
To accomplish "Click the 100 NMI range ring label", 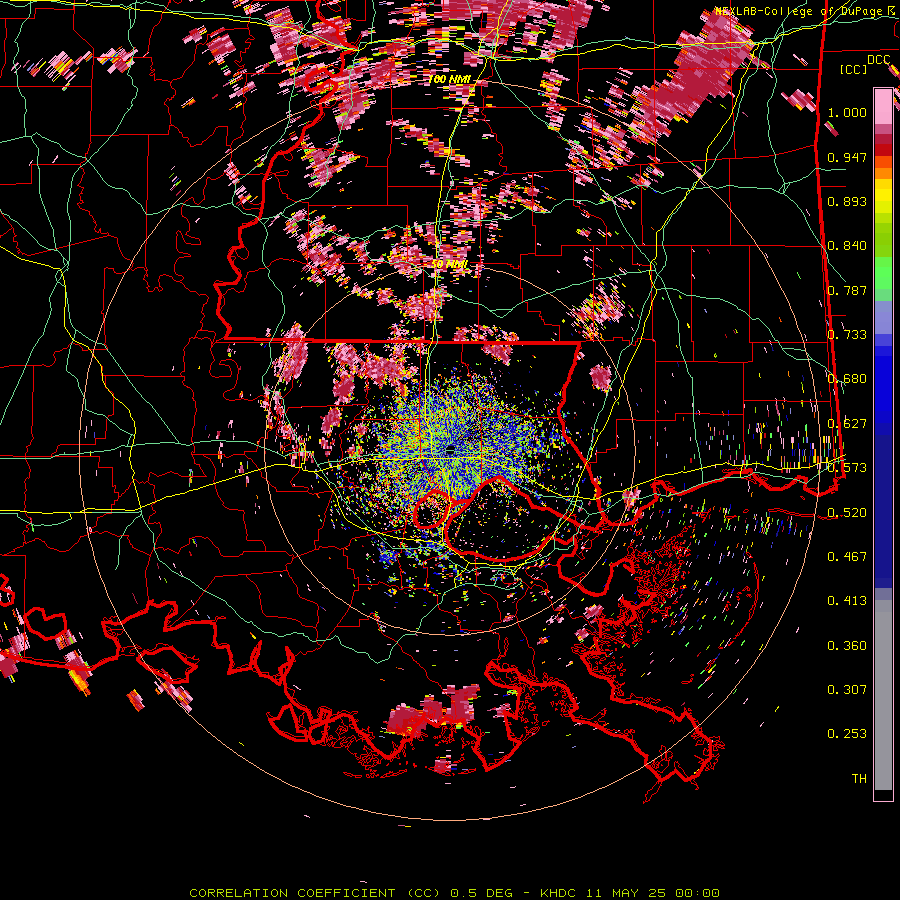I will point(449,79).
